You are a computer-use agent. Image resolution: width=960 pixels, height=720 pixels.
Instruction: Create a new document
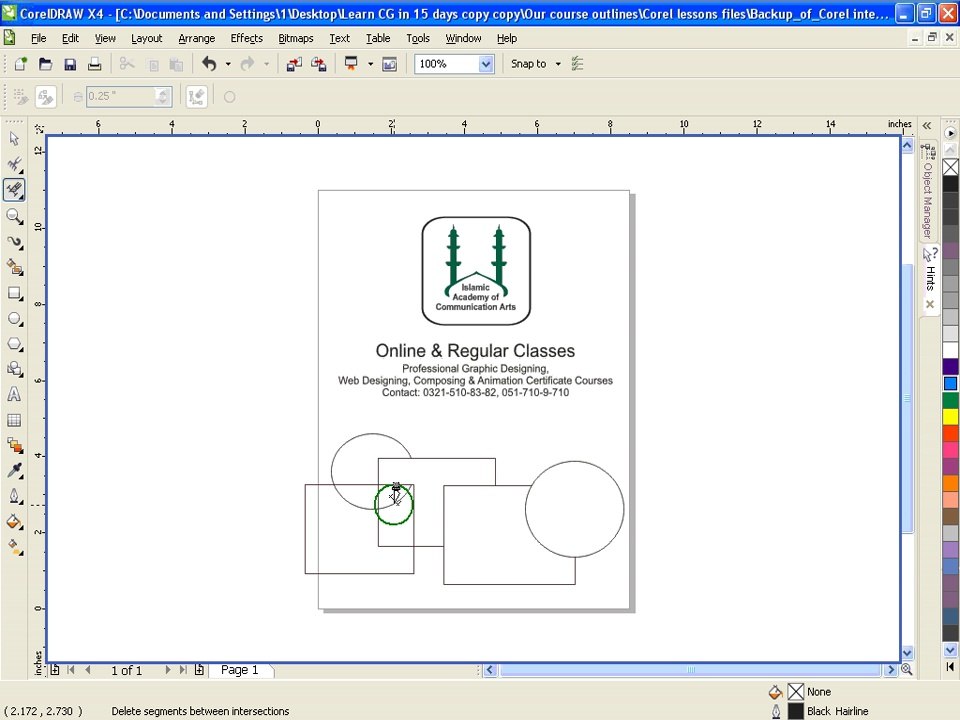pyautogui.click(x=21, y=64)
